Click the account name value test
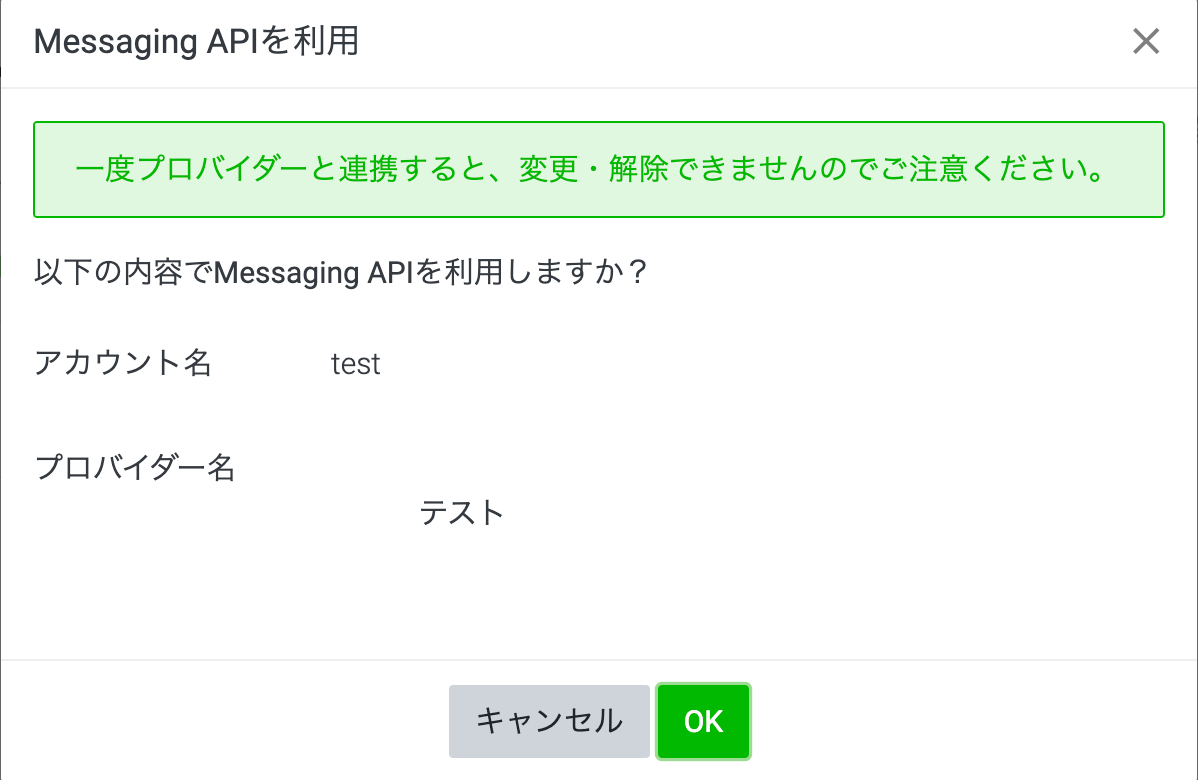The height and width of the screenshot is (780, 1198). pos(356,364)
